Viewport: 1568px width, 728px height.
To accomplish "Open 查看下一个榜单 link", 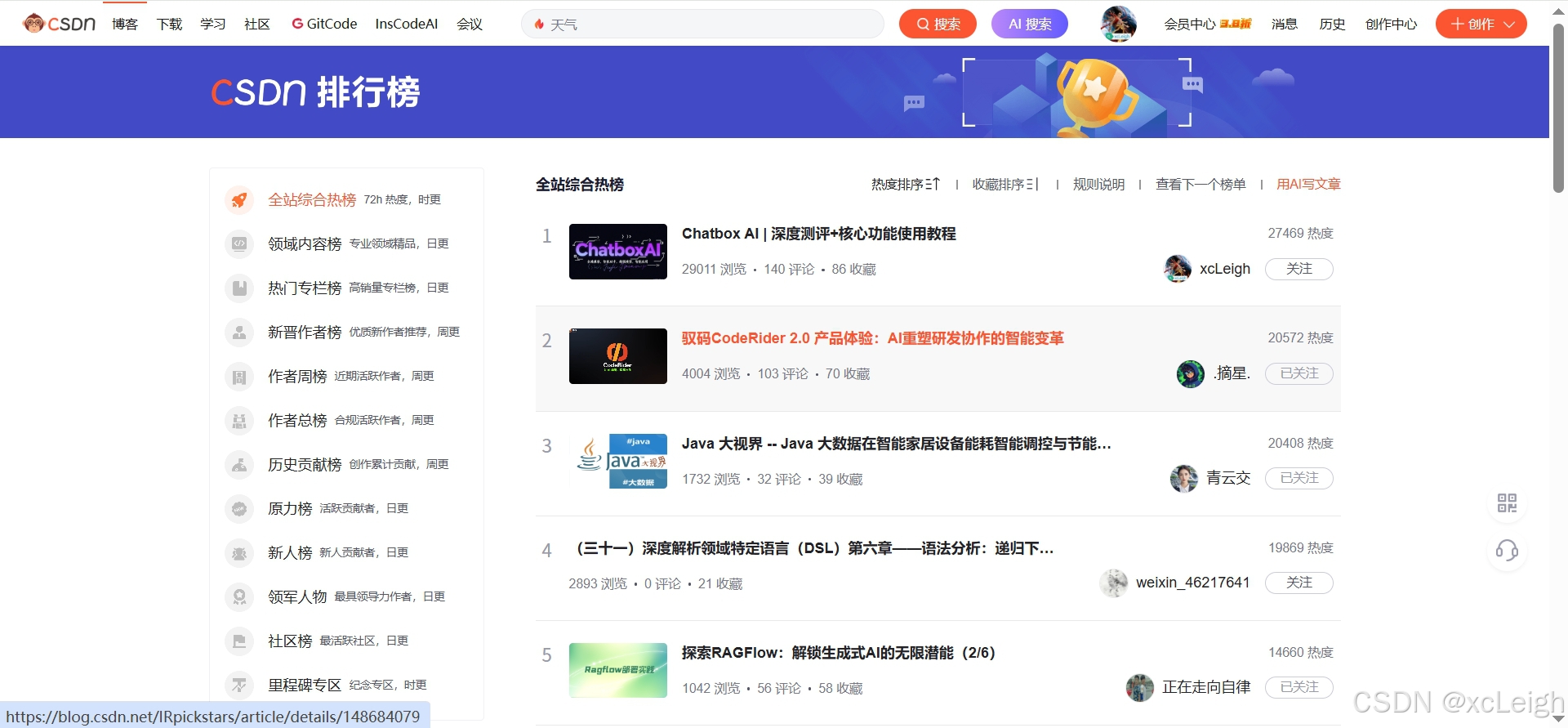I will point(1200,185).
